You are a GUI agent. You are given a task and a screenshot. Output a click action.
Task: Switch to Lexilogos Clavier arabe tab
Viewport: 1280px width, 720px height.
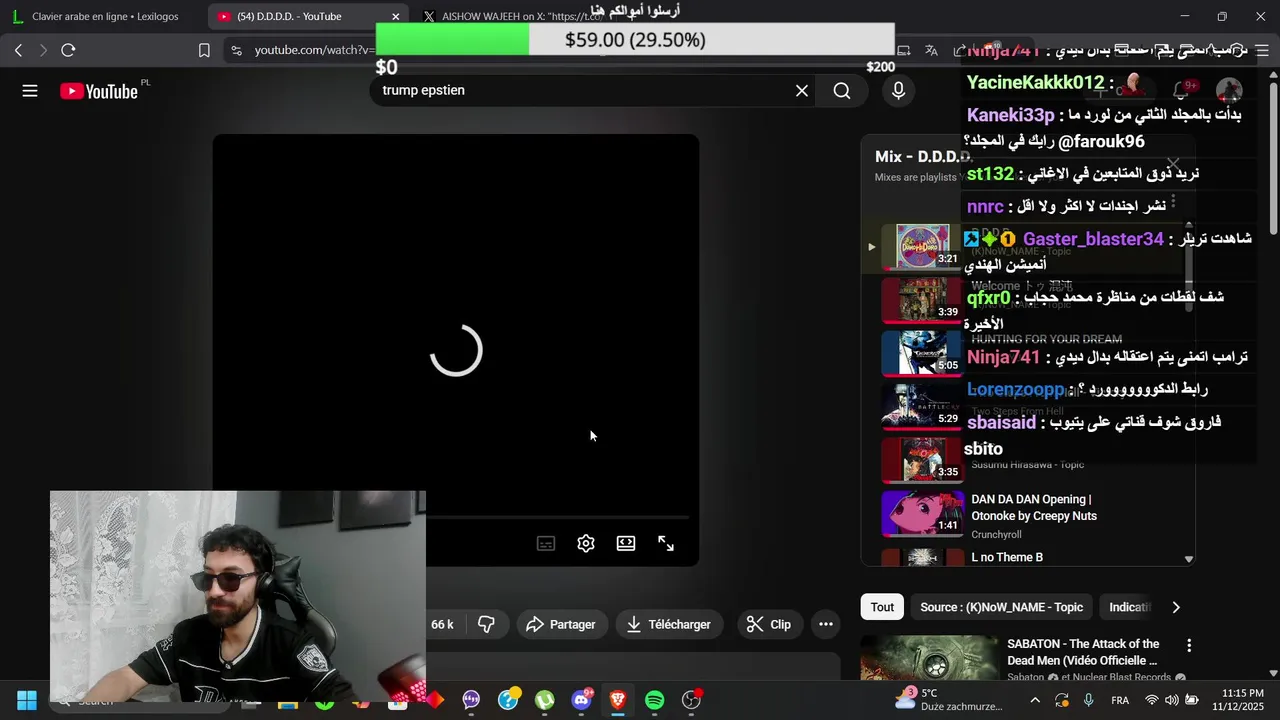pyautogui.click(x=105, y=16)
